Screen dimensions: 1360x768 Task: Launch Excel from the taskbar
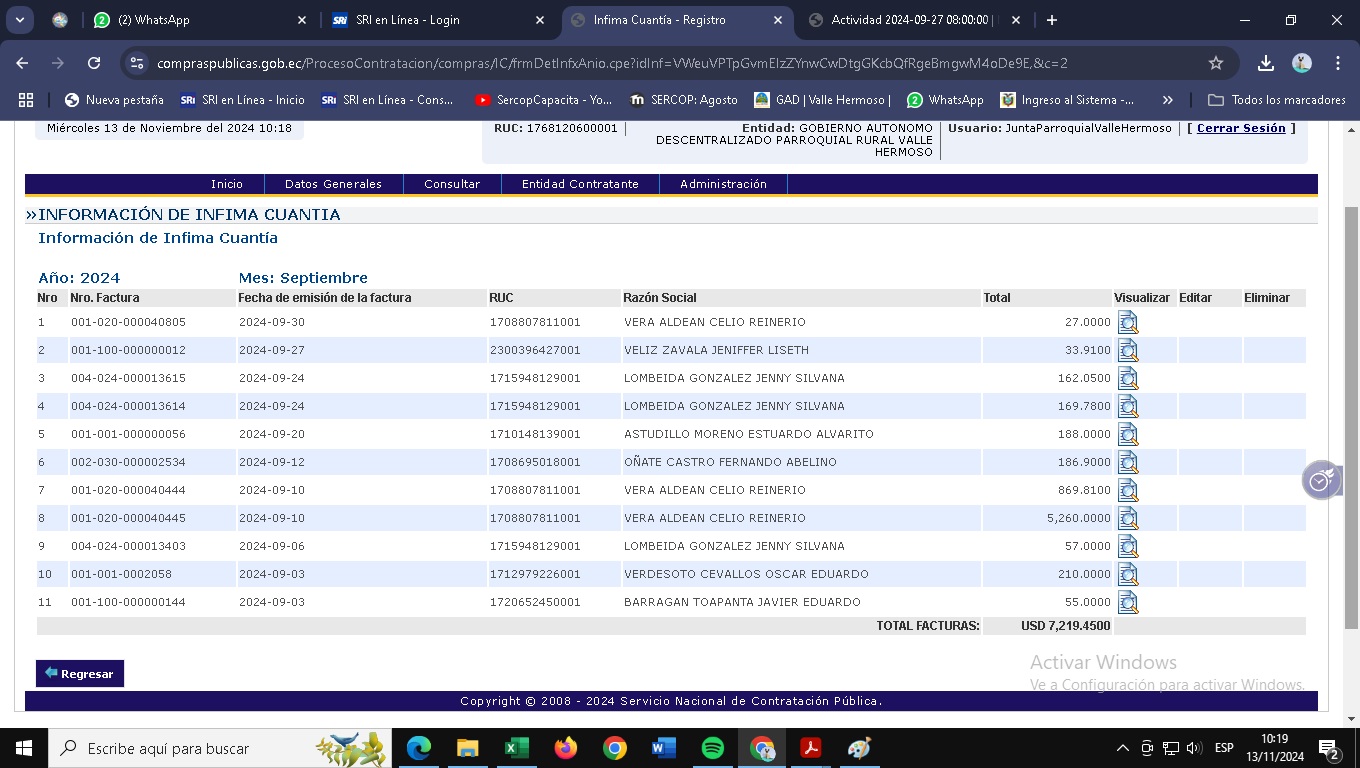tap(516, 748)
